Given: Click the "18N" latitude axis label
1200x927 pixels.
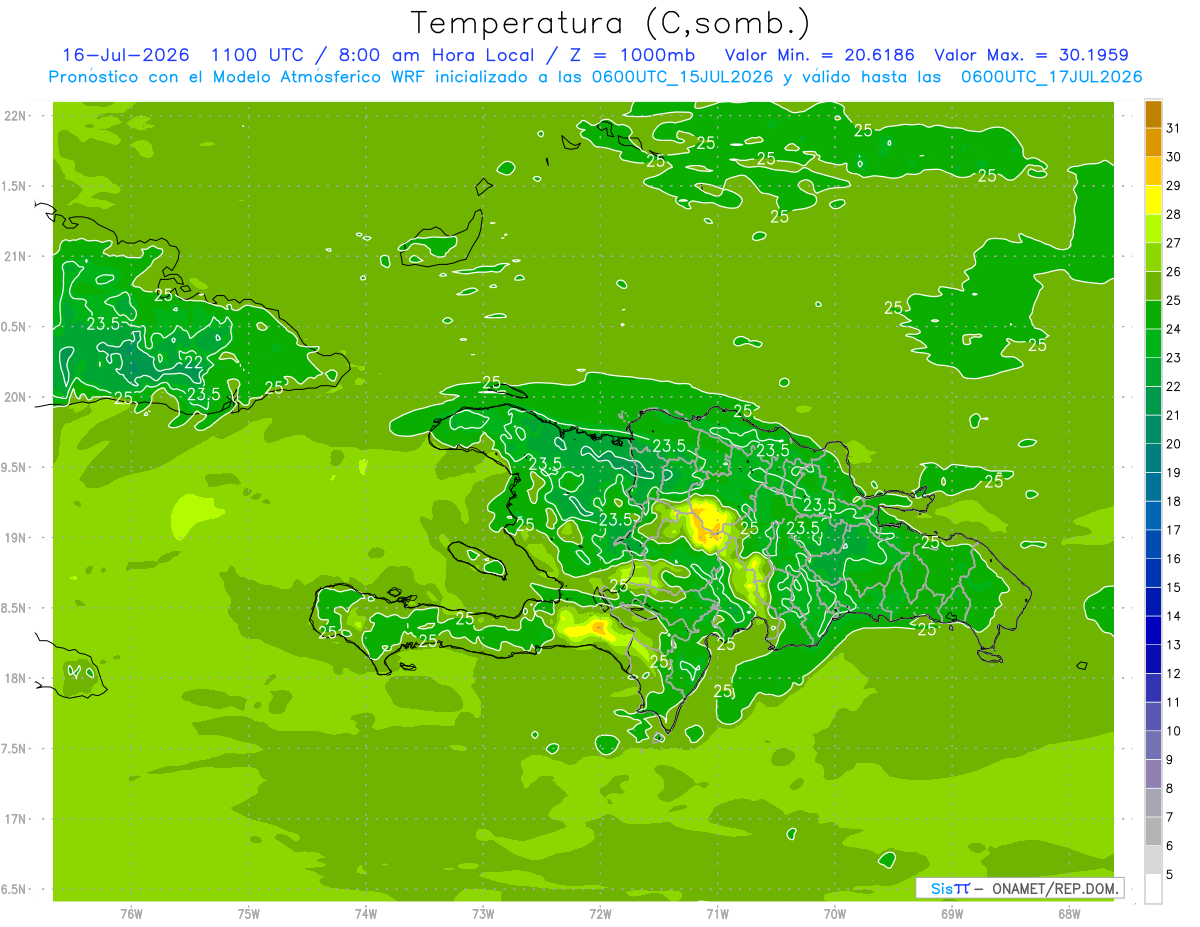Looking at the screenshot, I should tap(17, 678).
